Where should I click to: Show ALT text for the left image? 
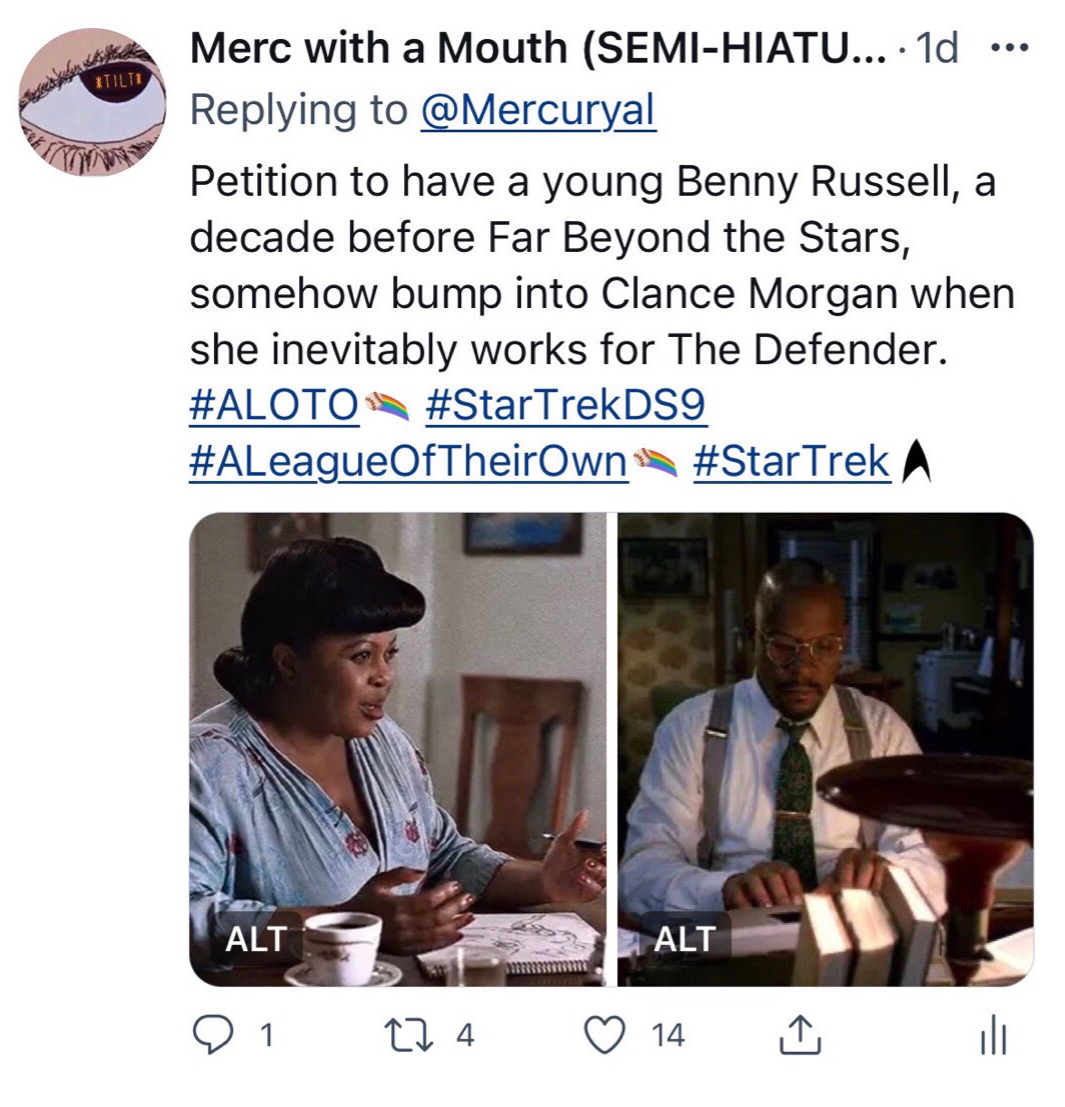point(256,939)
